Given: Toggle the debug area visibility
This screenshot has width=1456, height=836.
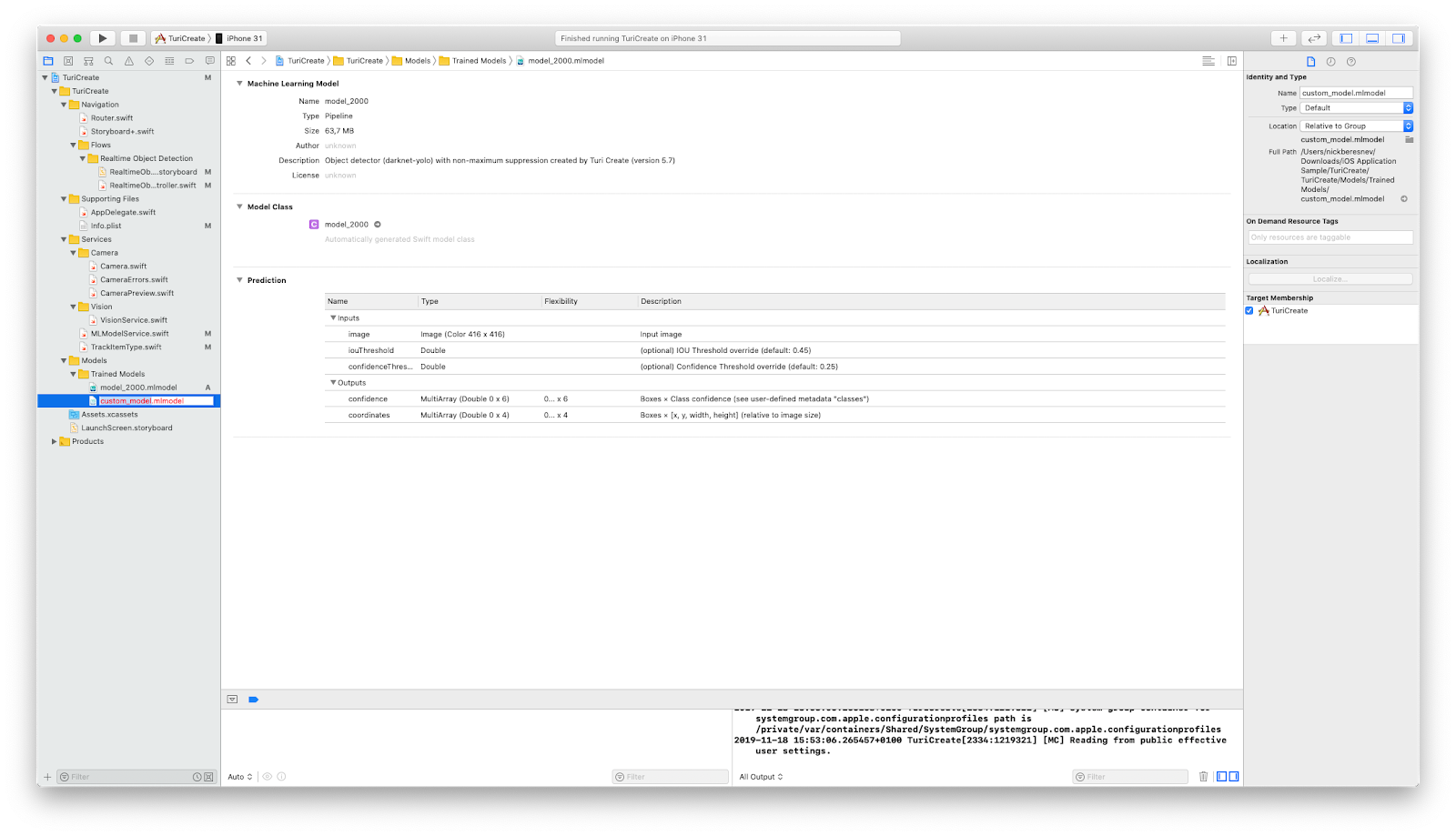Looking at the screenshot, I should click(1372, 38).
